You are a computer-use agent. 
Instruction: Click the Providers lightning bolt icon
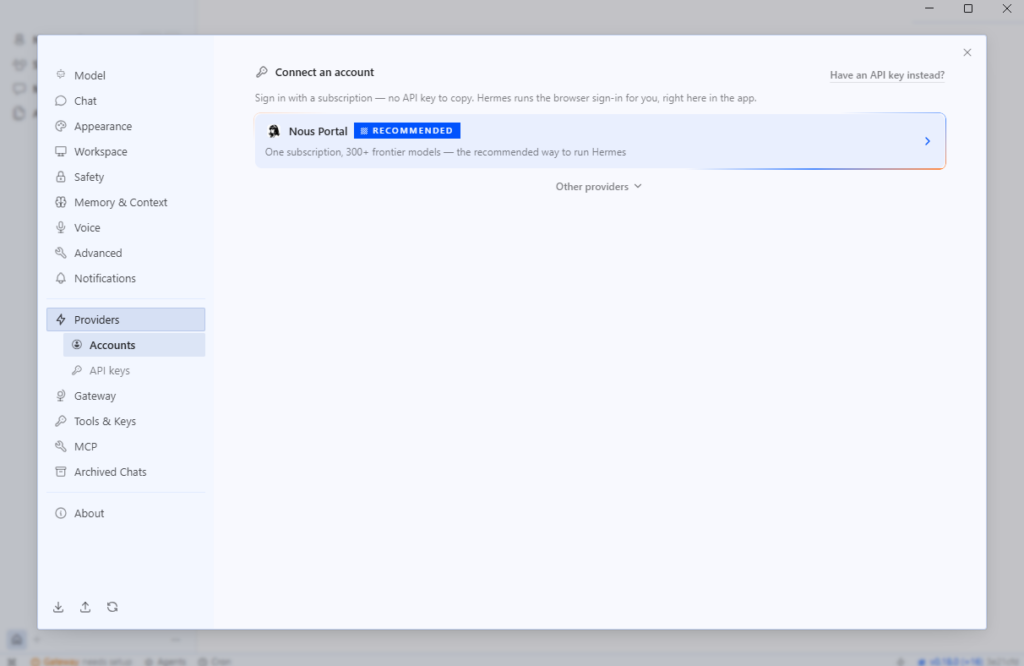[61, 319]
